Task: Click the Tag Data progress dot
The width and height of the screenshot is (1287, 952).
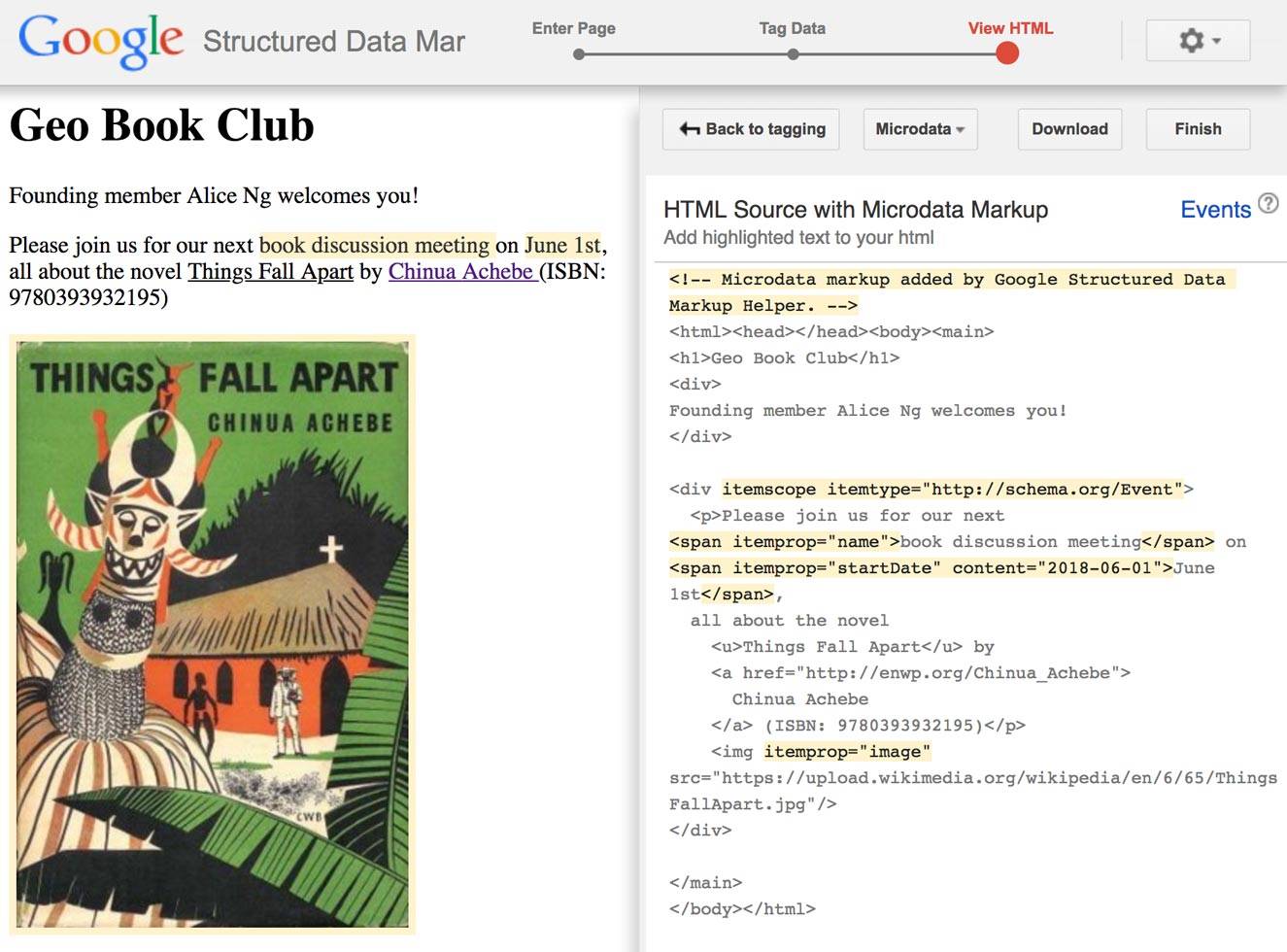Action: tap(794, 54)
